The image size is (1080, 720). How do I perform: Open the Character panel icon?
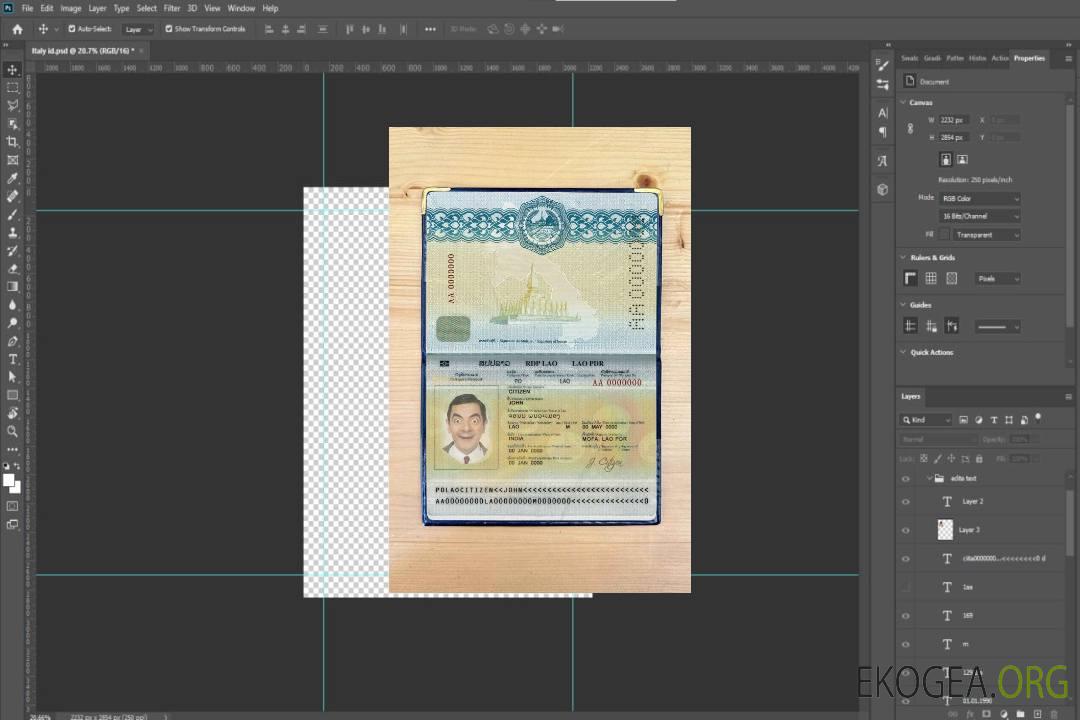(882, 113)
